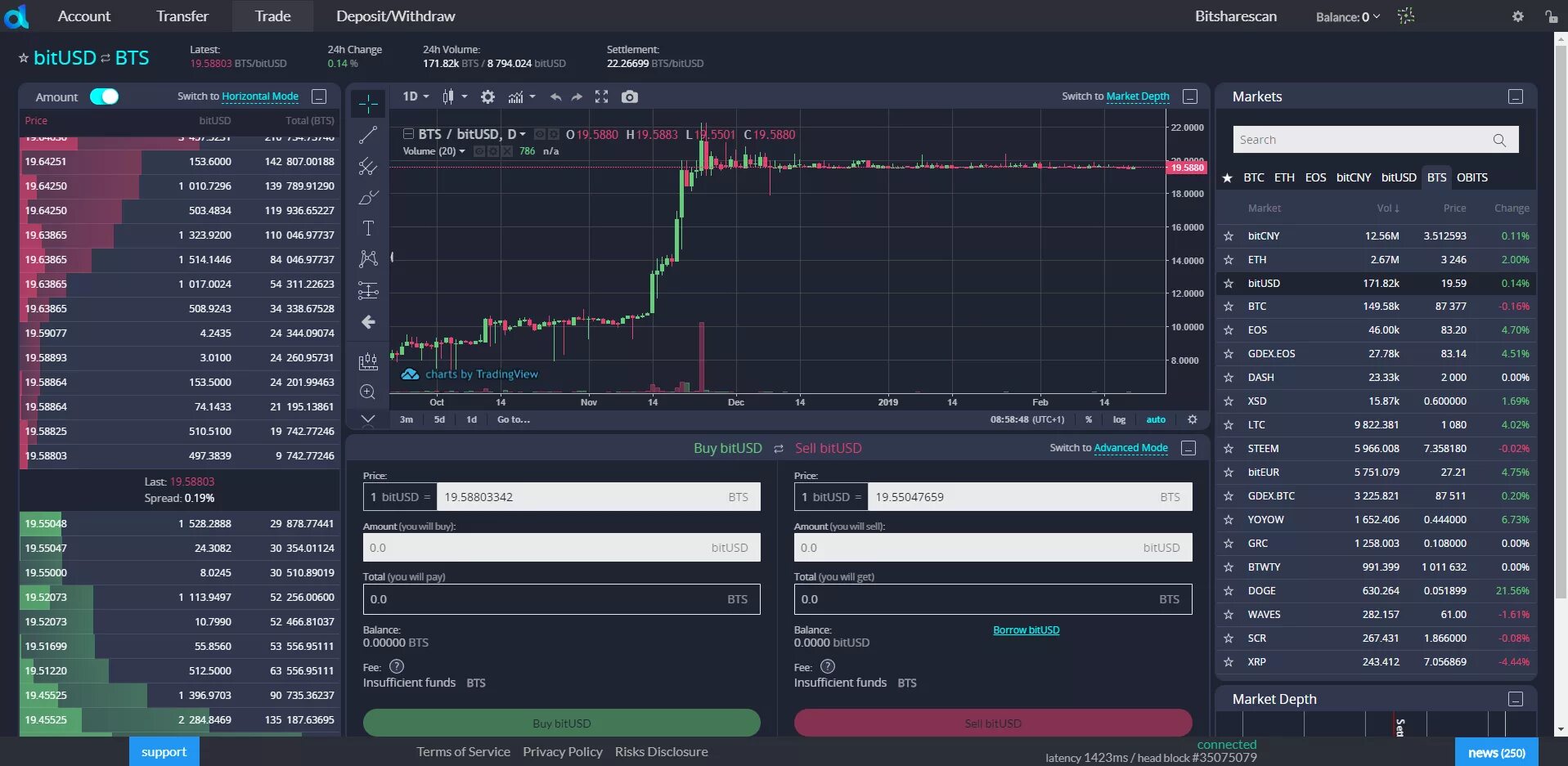This screenshot has height=766, width=1568.
Task: Undo last chart action
Action: [x=555, y=96]
